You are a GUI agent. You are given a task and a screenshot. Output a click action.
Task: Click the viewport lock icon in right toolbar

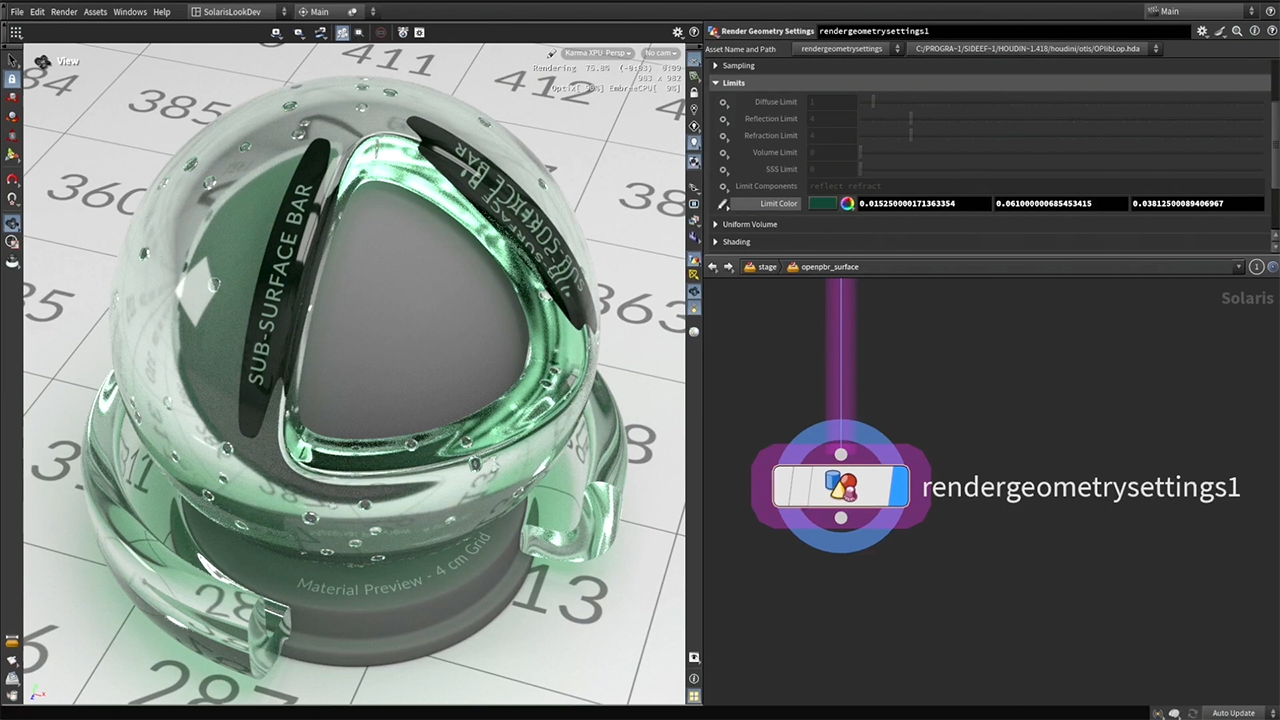click(694, 92)
